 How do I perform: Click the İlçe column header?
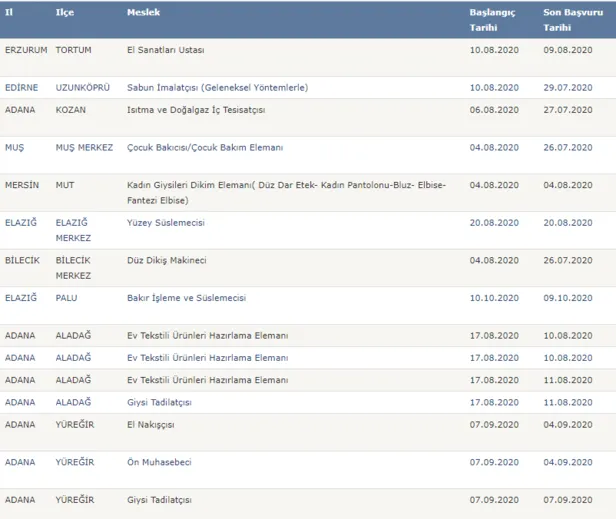coord(65,13)
